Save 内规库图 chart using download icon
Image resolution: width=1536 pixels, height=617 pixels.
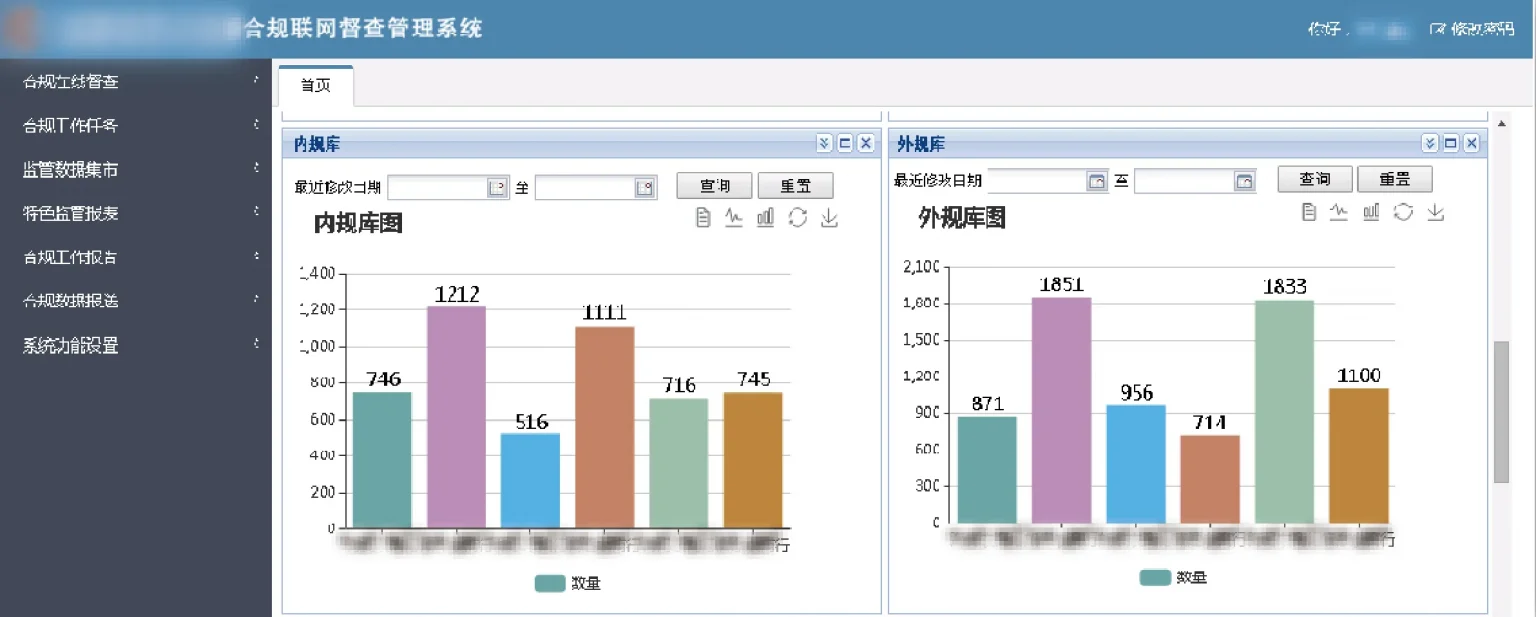coord(829,218)
